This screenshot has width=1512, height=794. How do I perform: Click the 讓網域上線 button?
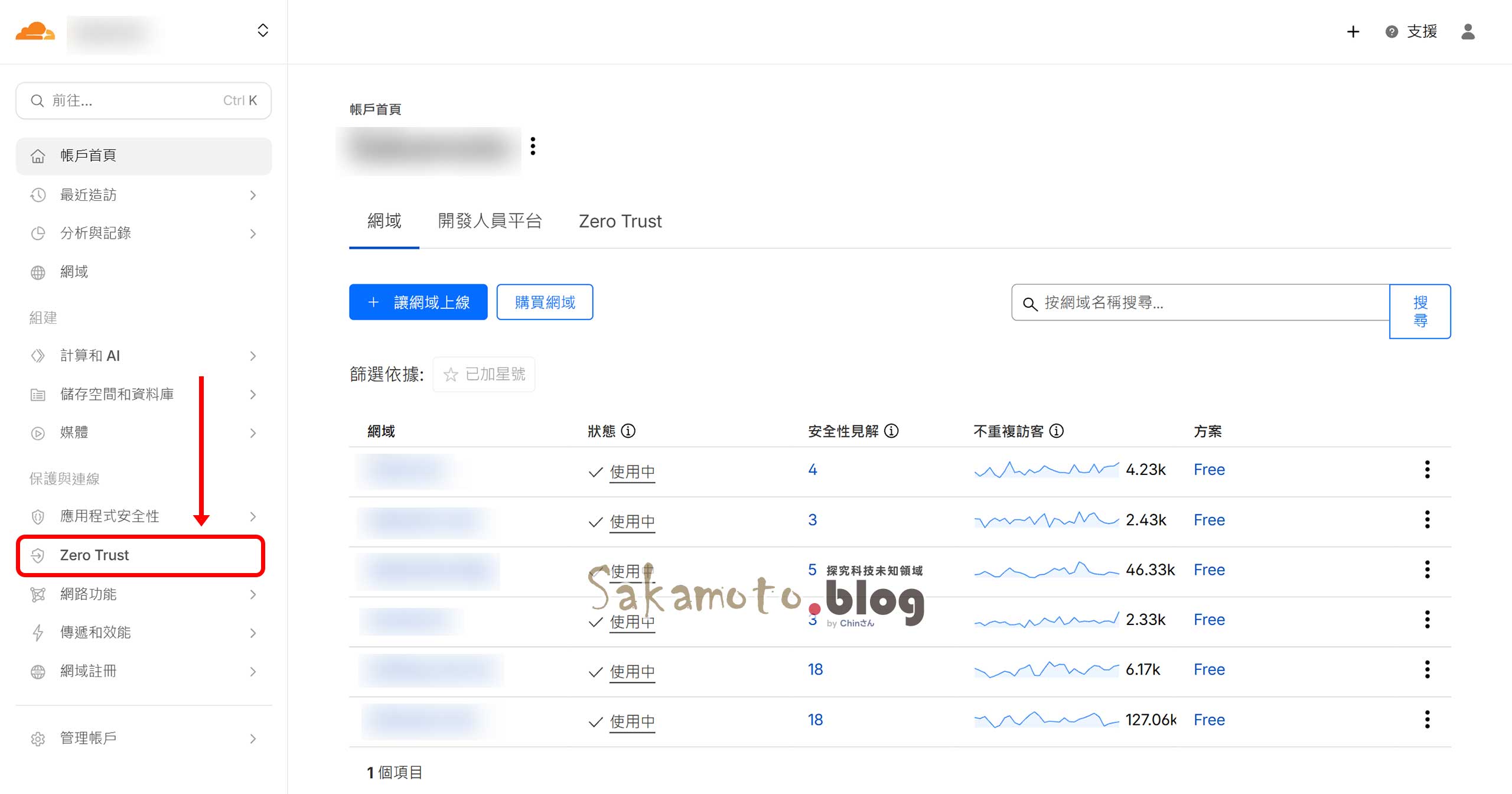pos(418,302)
